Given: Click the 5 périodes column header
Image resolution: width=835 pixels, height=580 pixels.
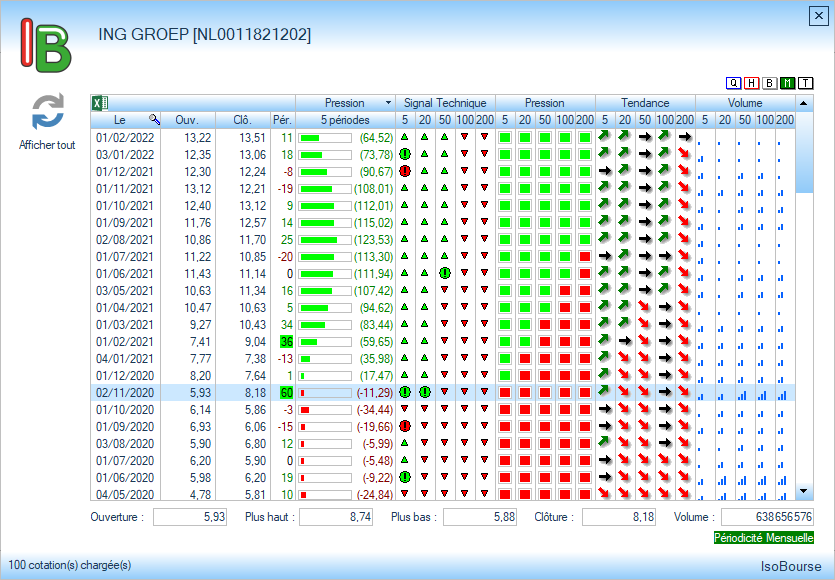Looking at the screenshot, I should point(345,120).
